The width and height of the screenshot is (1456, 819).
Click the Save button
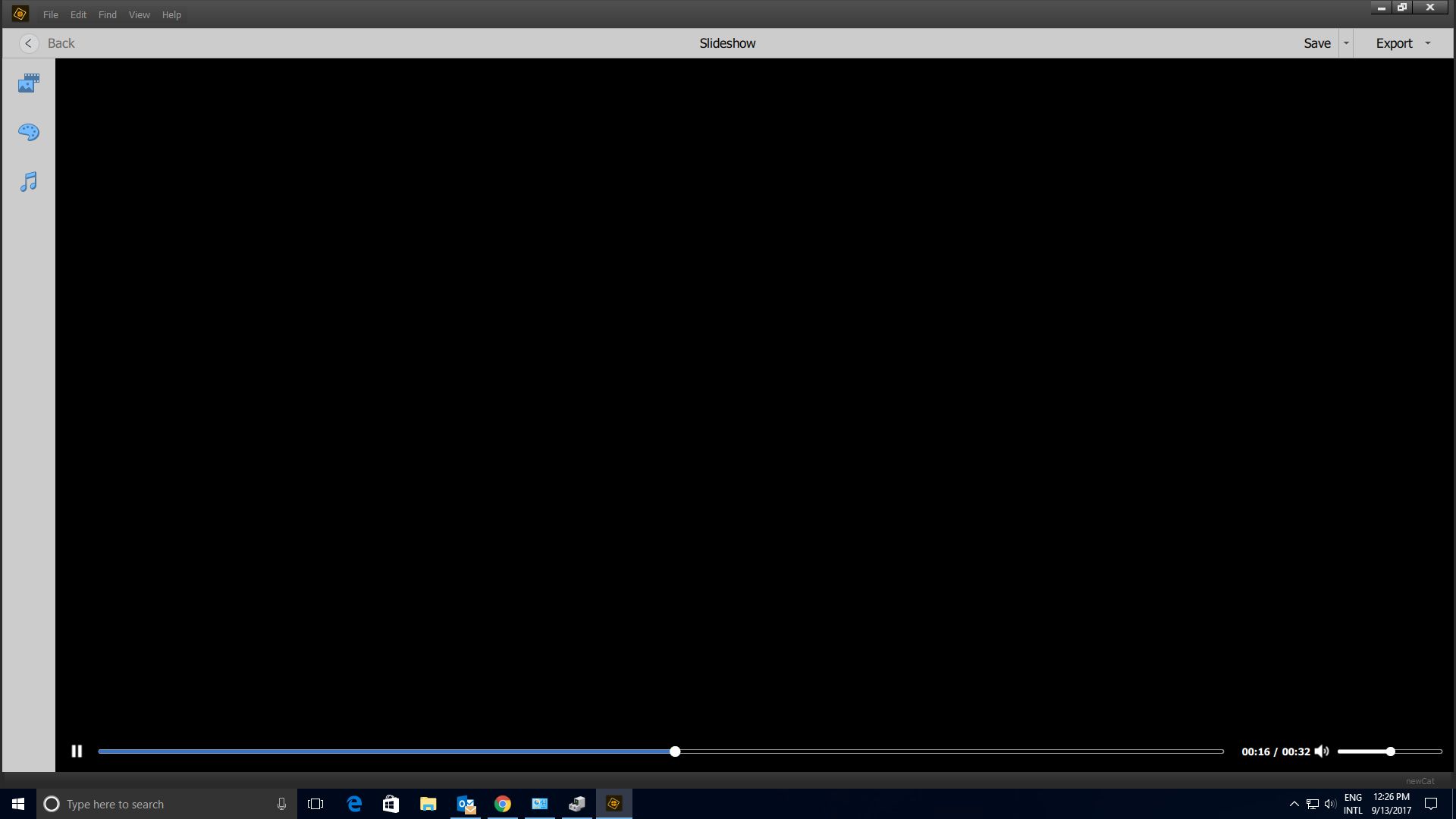coord(1317,43)
